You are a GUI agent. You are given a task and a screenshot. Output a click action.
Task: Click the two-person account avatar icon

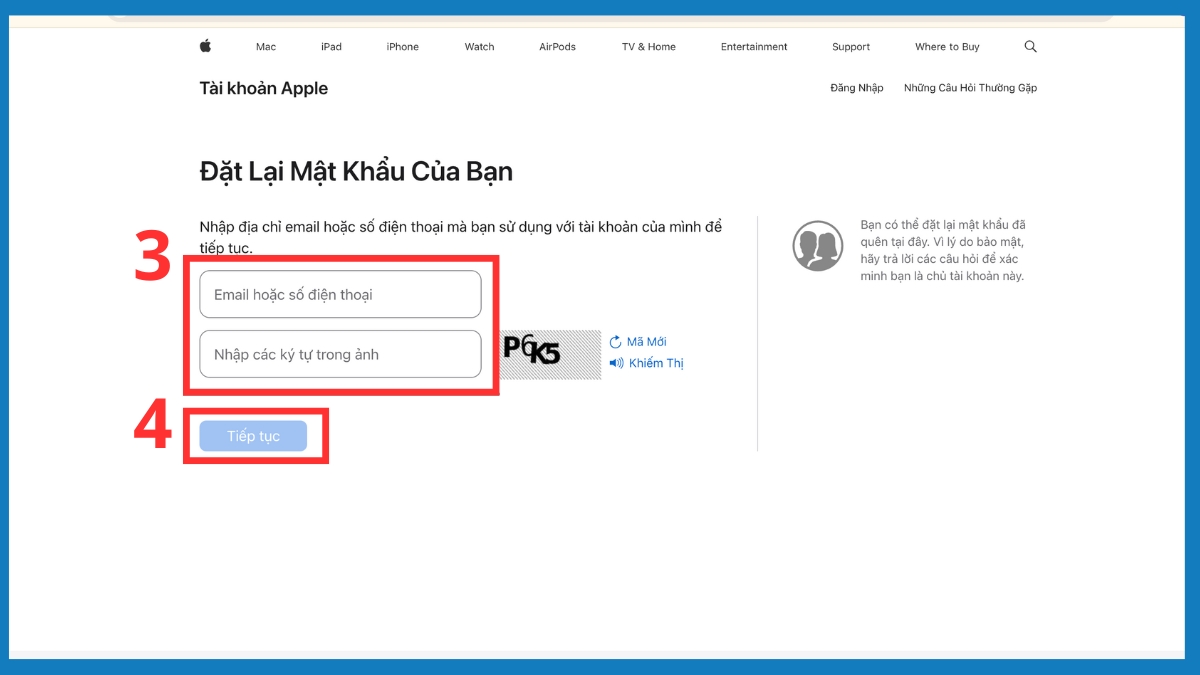click(x=817, y=244)
